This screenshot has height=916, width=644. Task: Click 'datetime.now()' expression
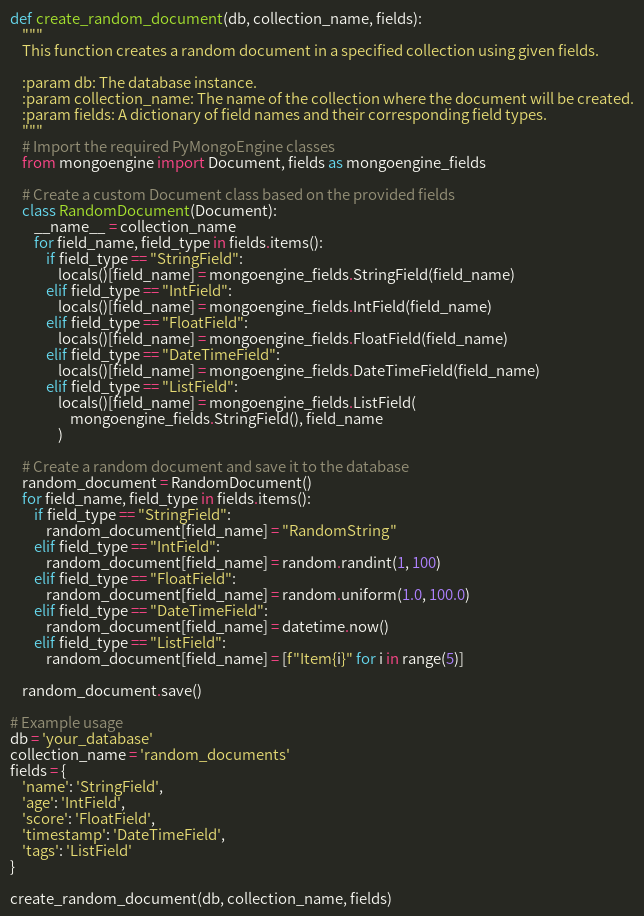click(335, 627)
